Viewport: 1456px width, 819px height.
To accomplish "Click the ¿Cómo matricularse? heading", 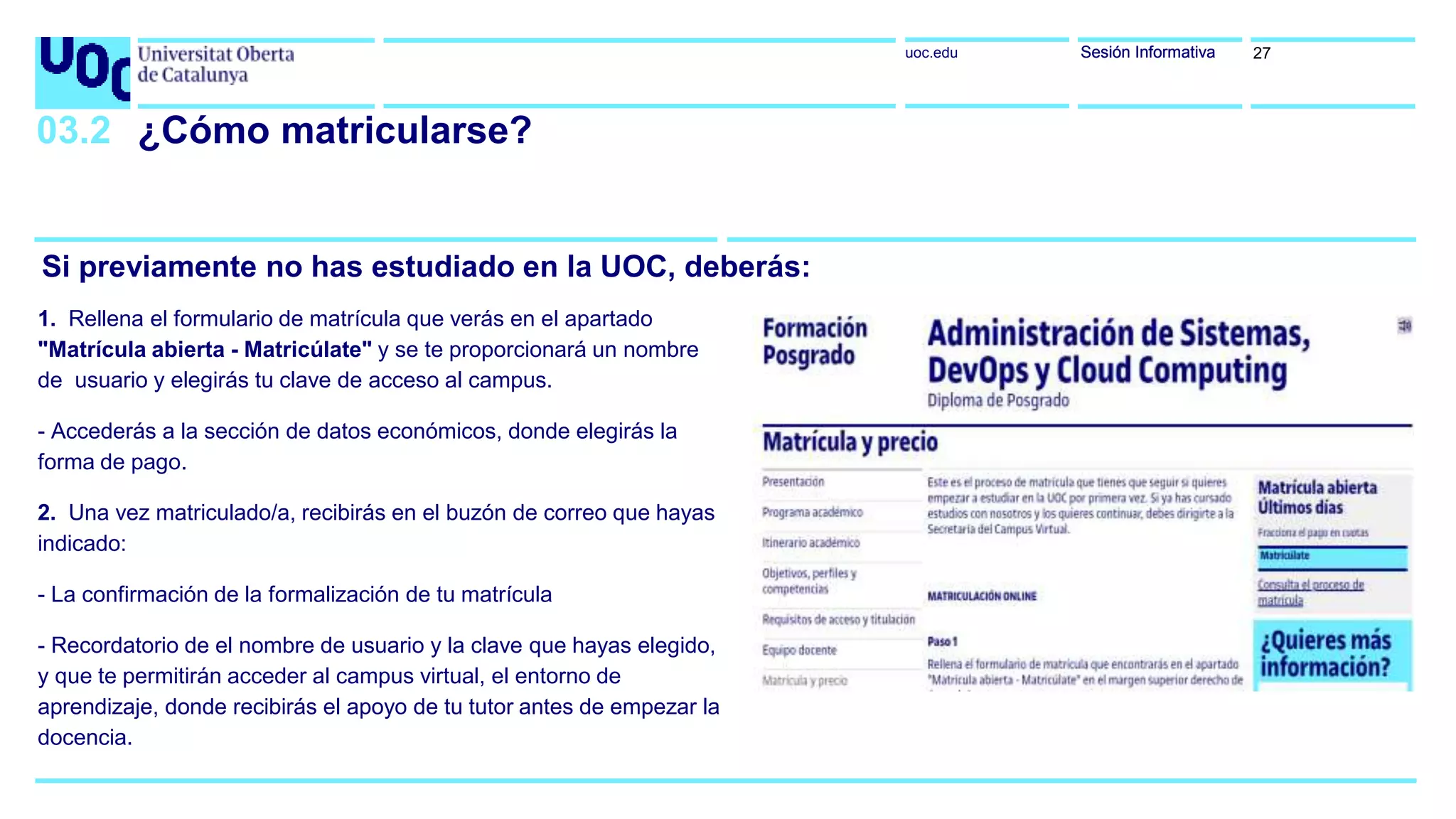I will (335, 131).
